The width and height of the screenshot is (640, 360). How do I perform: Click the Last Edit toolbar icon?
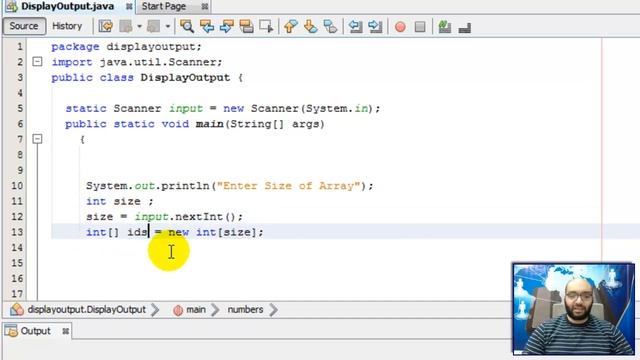click(x=106, y=27)
